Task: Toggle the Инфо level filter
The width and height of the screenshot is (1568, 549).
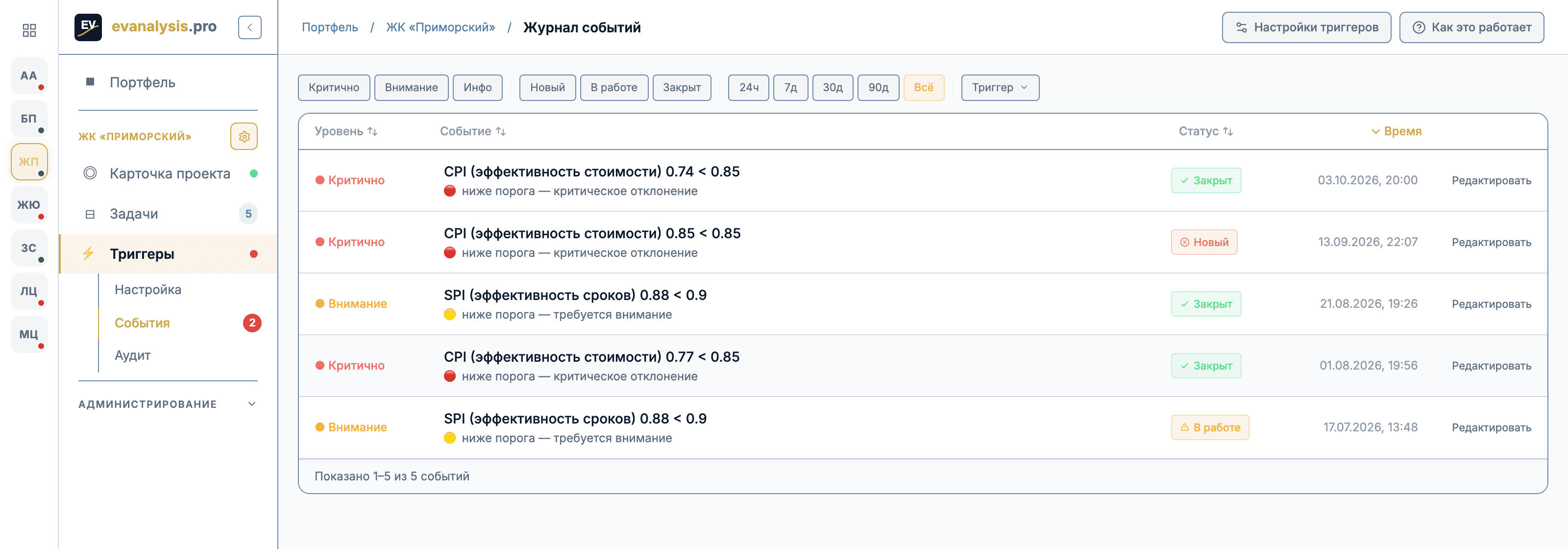Action: click(478, 88)
